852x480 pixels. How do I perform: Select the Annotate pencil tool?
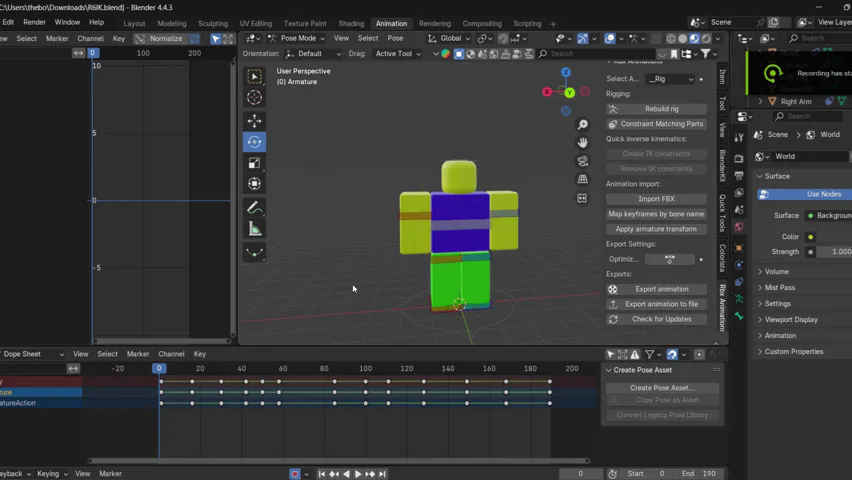[x=254, y=208]
